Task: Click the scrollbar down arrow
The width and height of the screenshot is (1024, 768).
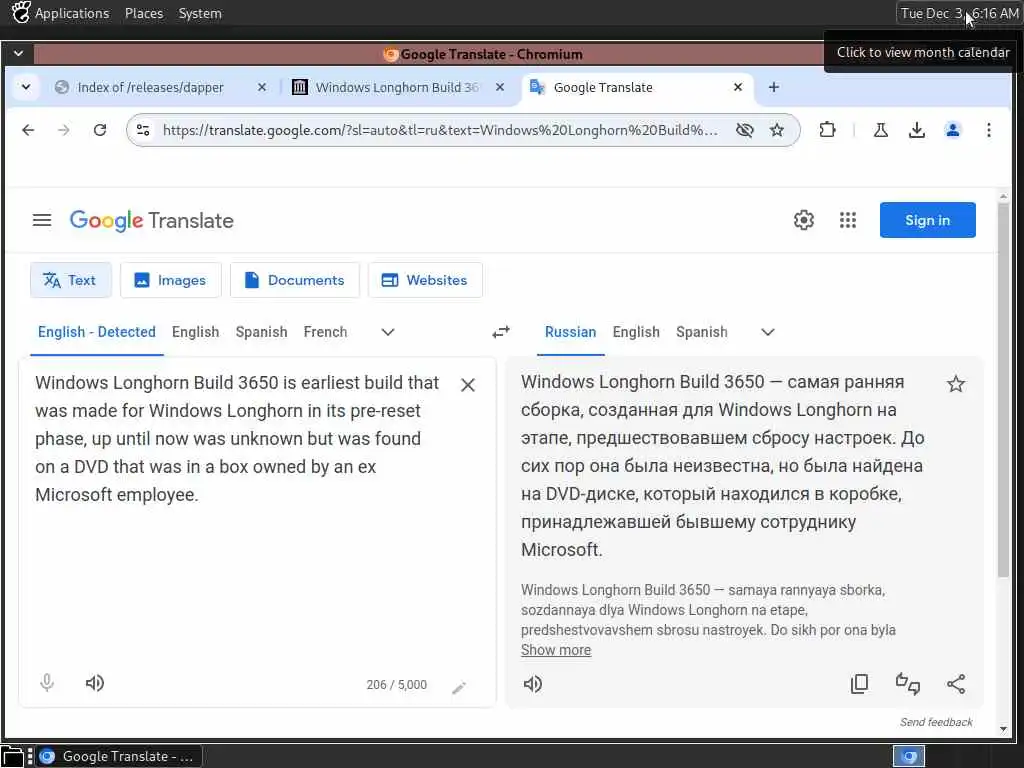Action: point(1003,729)
